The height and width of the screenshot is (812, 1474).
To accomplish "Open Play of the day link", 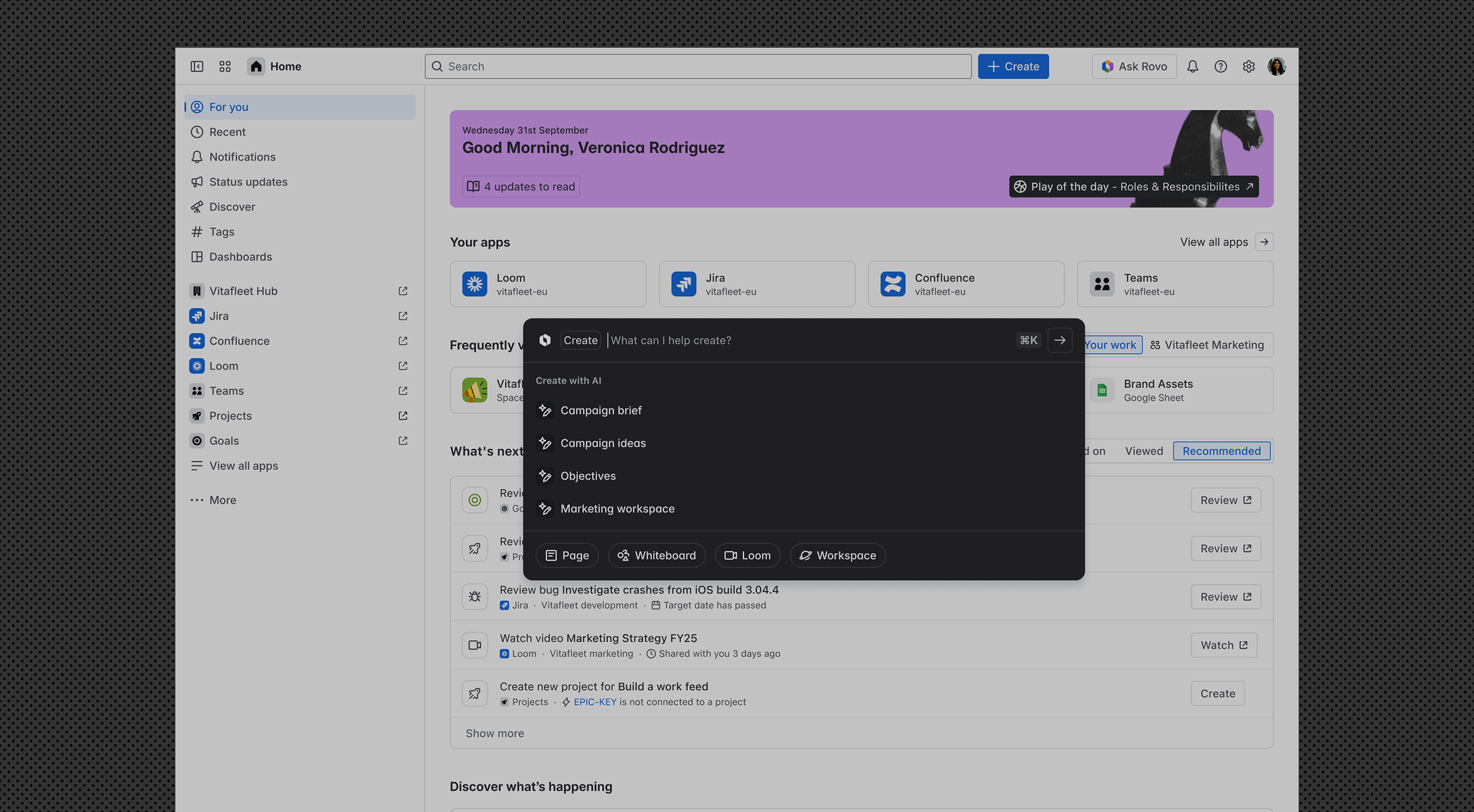I will 1133,186.
